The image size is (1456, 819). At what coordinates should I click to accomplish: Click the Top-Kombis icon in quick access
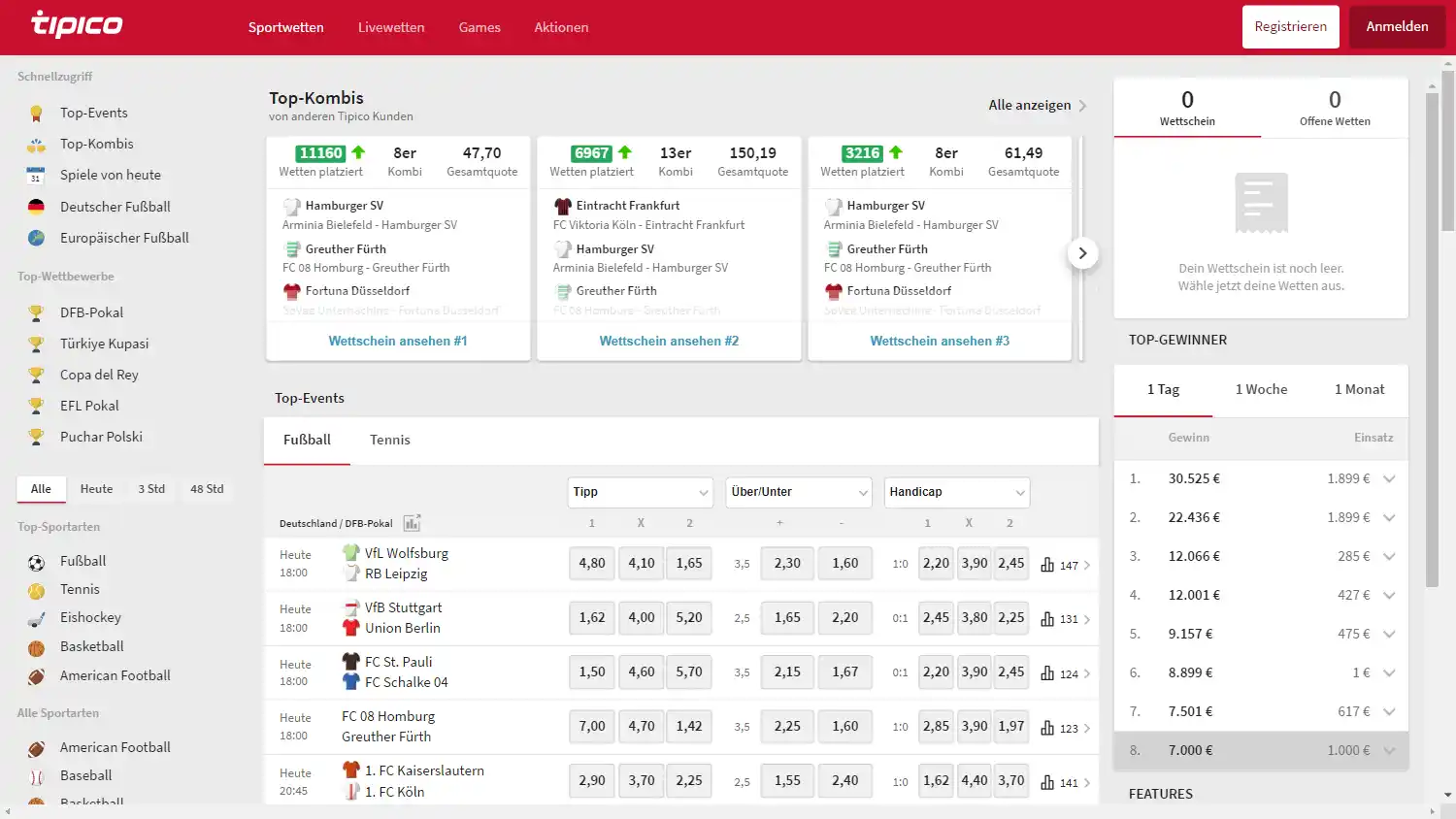click(x=36, y=144)
